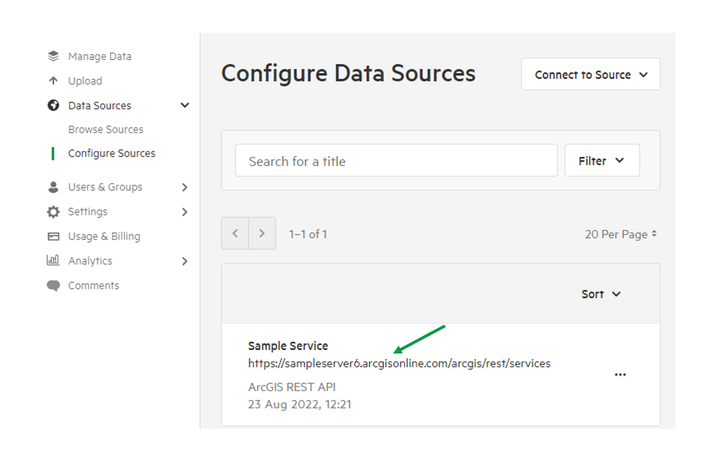
Task: Expand the Analytics submenu arrow
Action: tap(185, 261)
